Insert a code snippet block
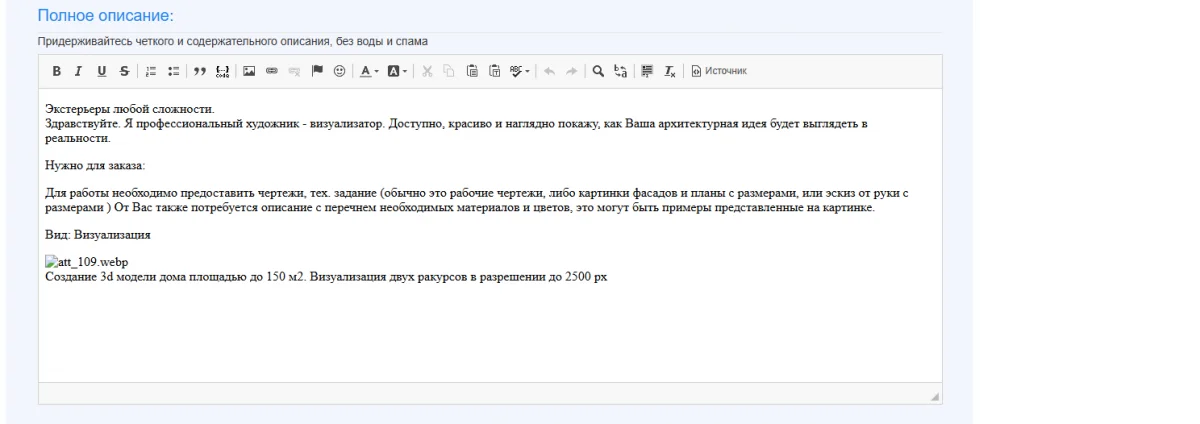The height and width of the screenshot is (424, 1200). (x=223, y=71)
